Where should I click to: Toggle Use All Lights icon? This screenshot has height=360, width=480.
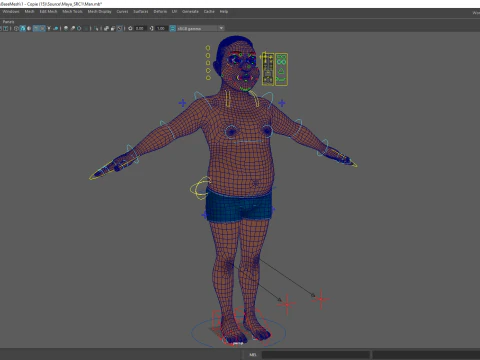[x=49, y=29]
